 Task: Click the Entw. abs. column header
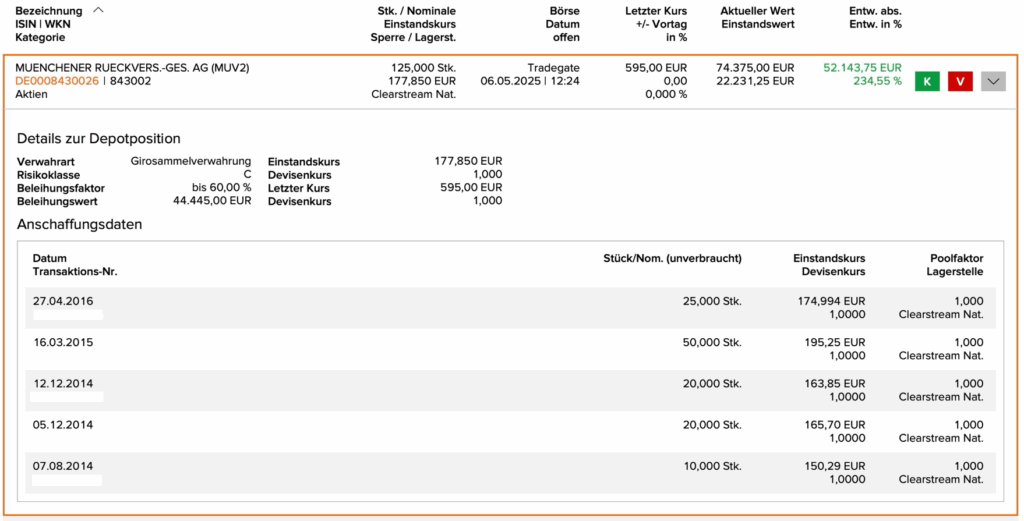pyautogui.click(x=875, y=11)
